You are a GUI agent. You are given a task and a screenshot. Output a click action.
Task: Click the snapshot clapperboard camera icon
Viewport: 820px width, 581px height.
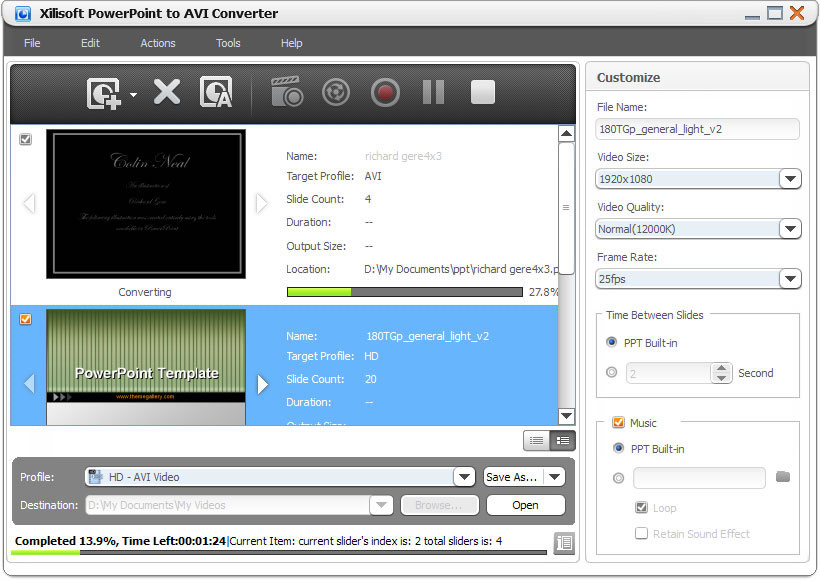coord(287,93)
